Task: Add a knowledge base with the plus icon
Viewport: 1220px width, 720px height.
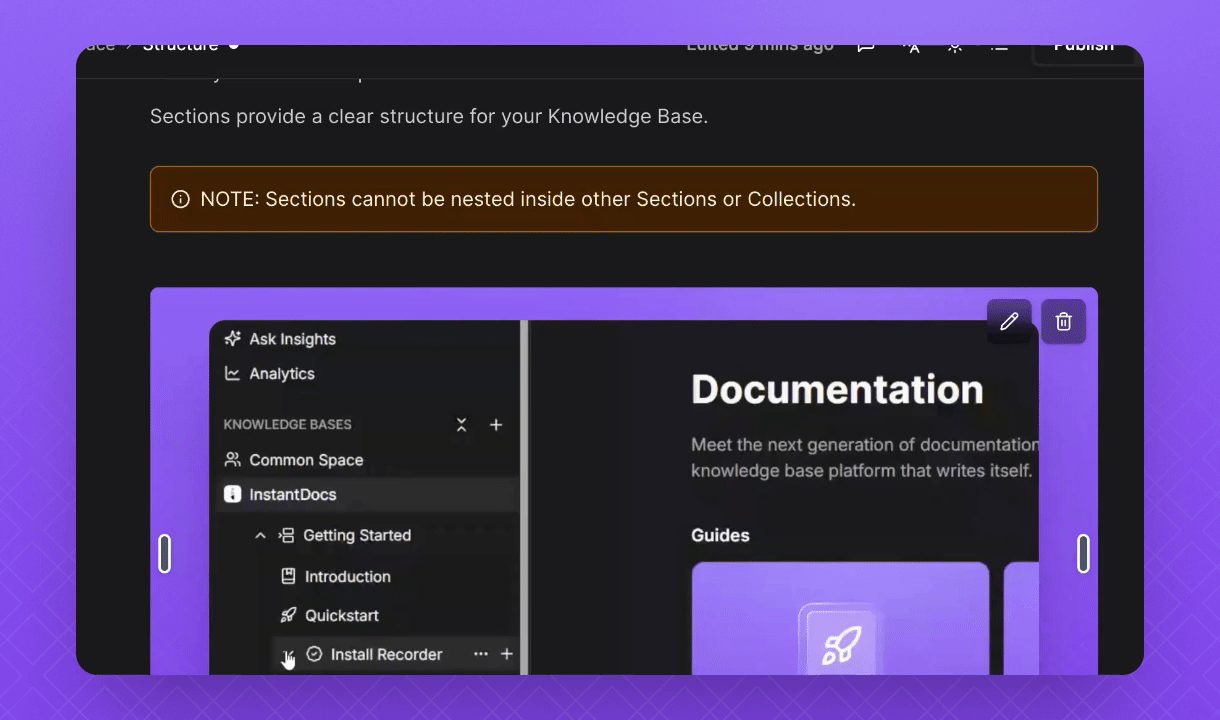Action: coord(496,425)
